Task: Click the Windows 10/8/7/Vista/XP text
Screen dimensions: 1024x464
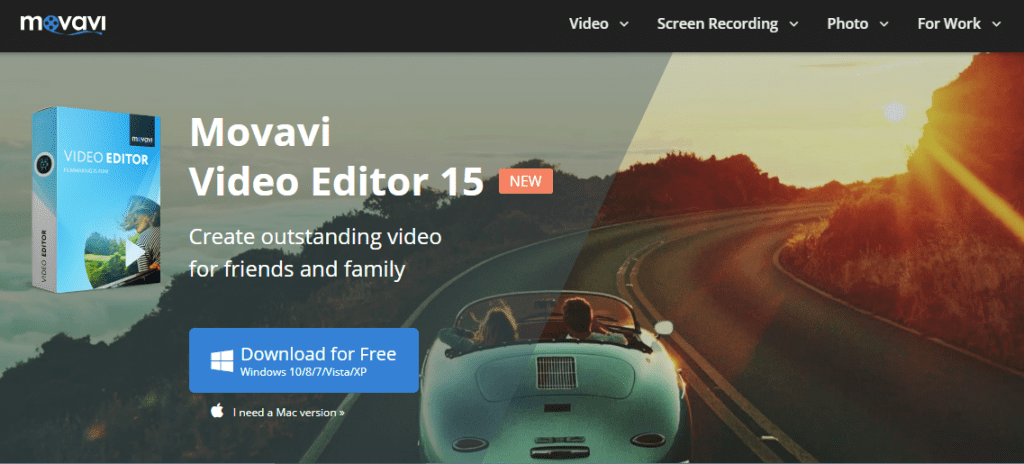Action: (x=306, y=373)
